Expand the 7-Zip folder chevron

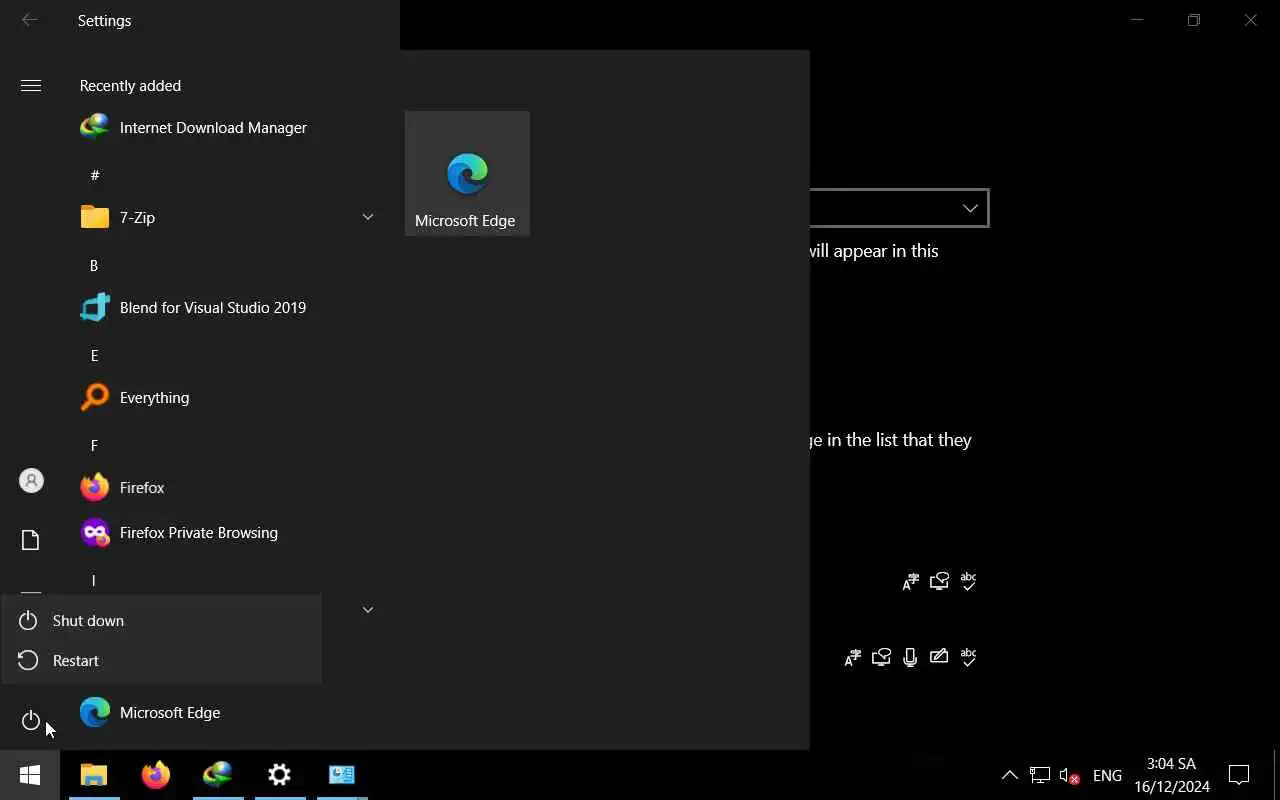click(367, 217)
